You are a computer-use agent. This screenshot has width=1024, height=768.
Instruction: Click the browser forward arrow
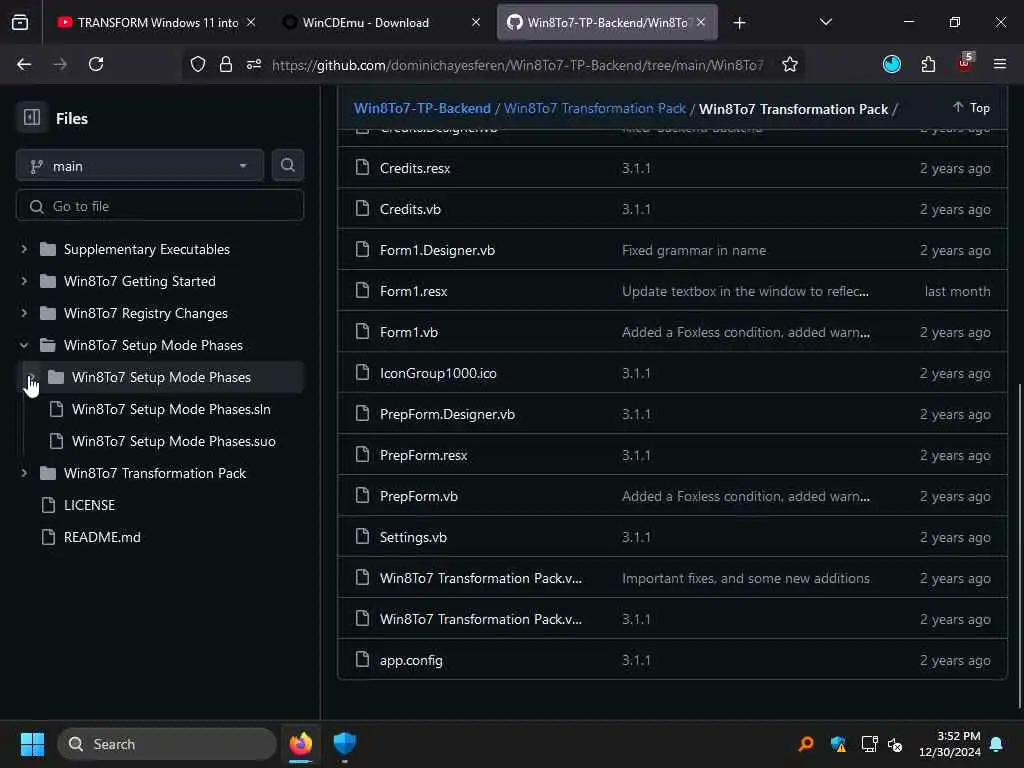click(60, 64)
